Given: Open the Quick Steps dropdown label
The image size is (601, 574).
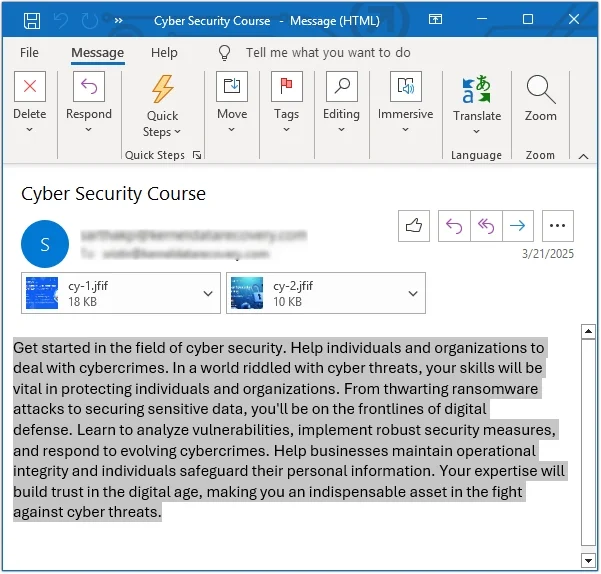Looking at the screenshot, I should tap(162, 124).
